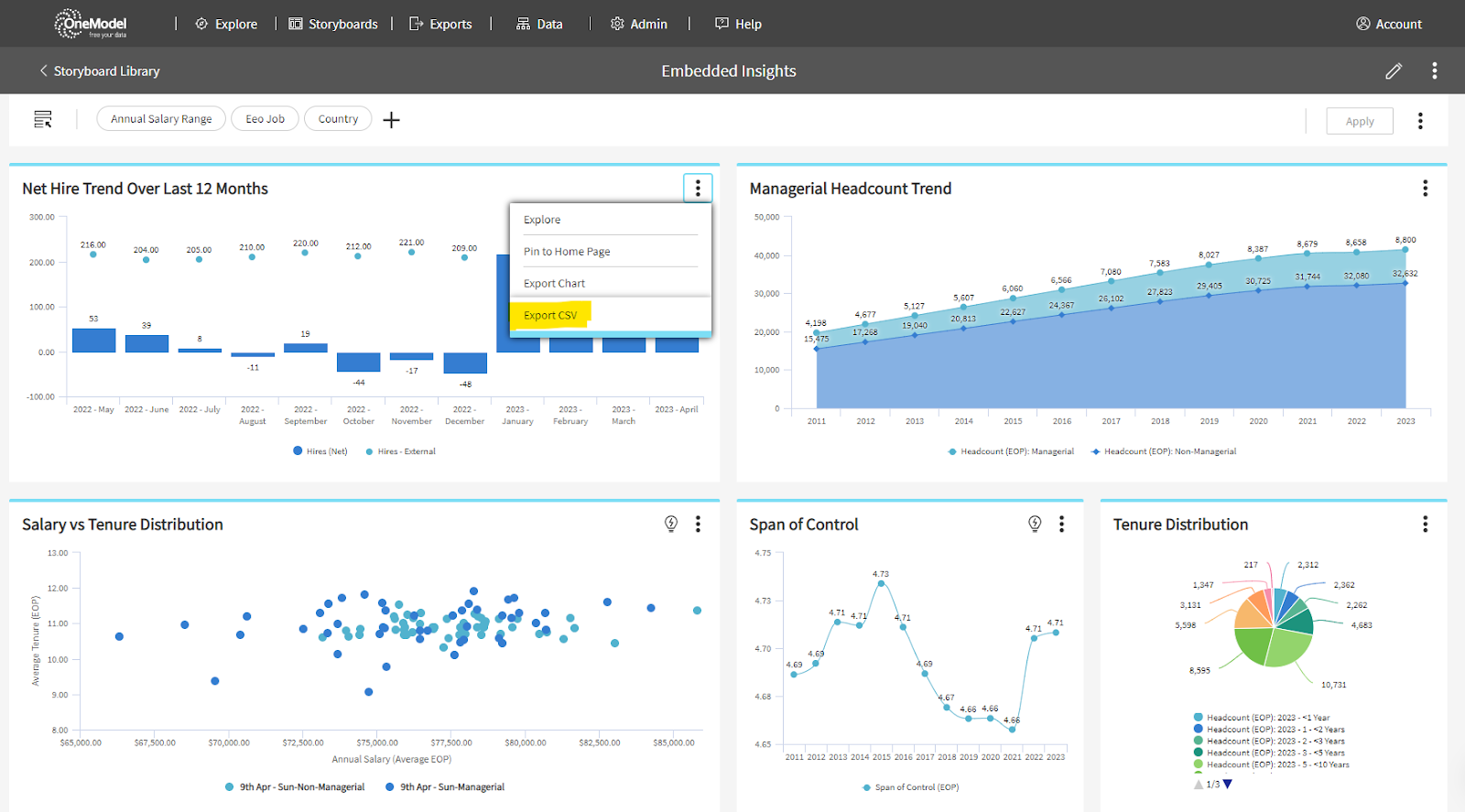Screen dimensions: 1465x812
Task: Open Managerial Headcount Trend tile menu
Action: coord(1425,189)
